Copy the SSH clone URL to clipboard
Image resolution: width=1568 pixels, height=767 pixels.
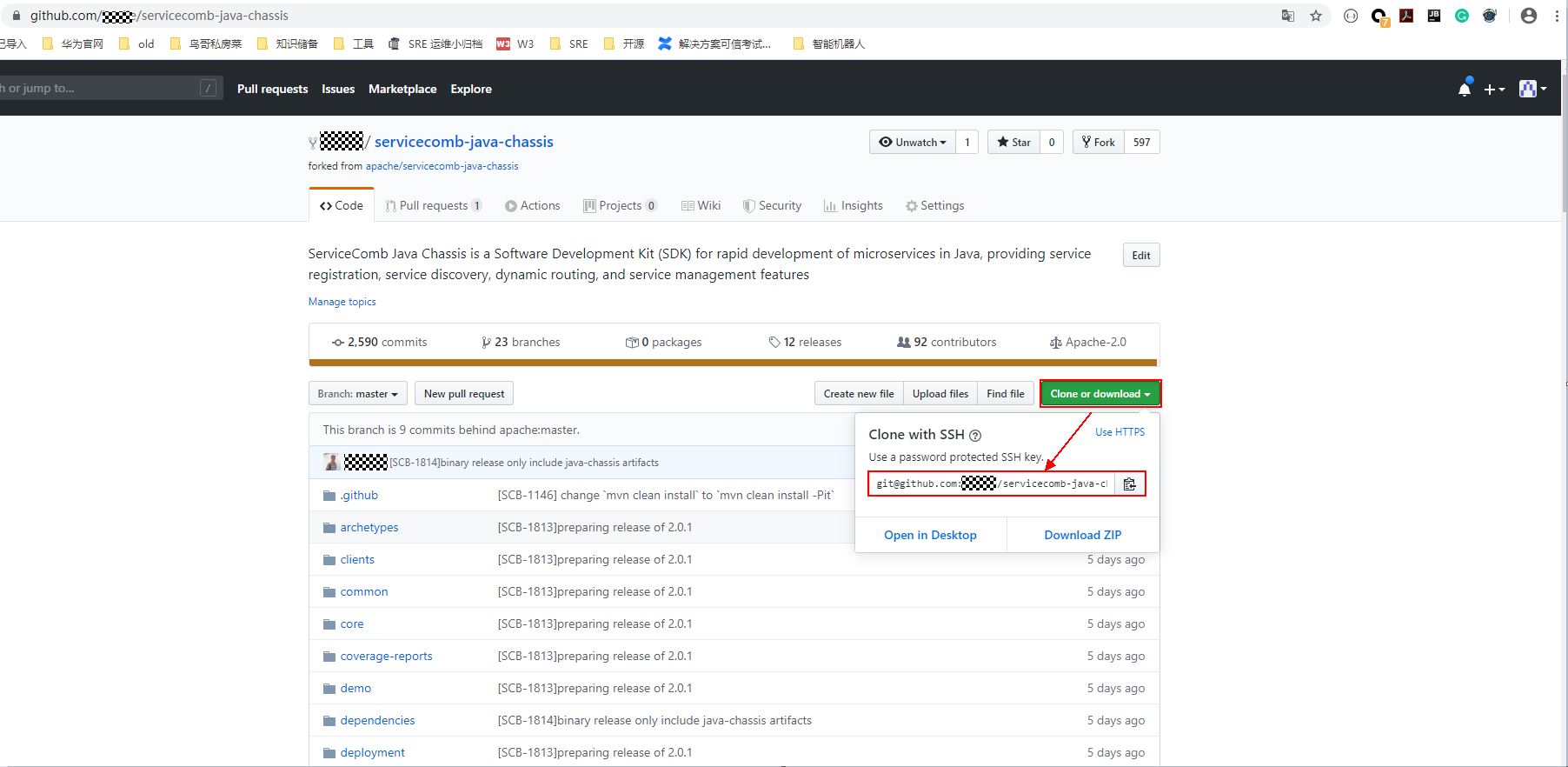click(x=1130, y=484)
